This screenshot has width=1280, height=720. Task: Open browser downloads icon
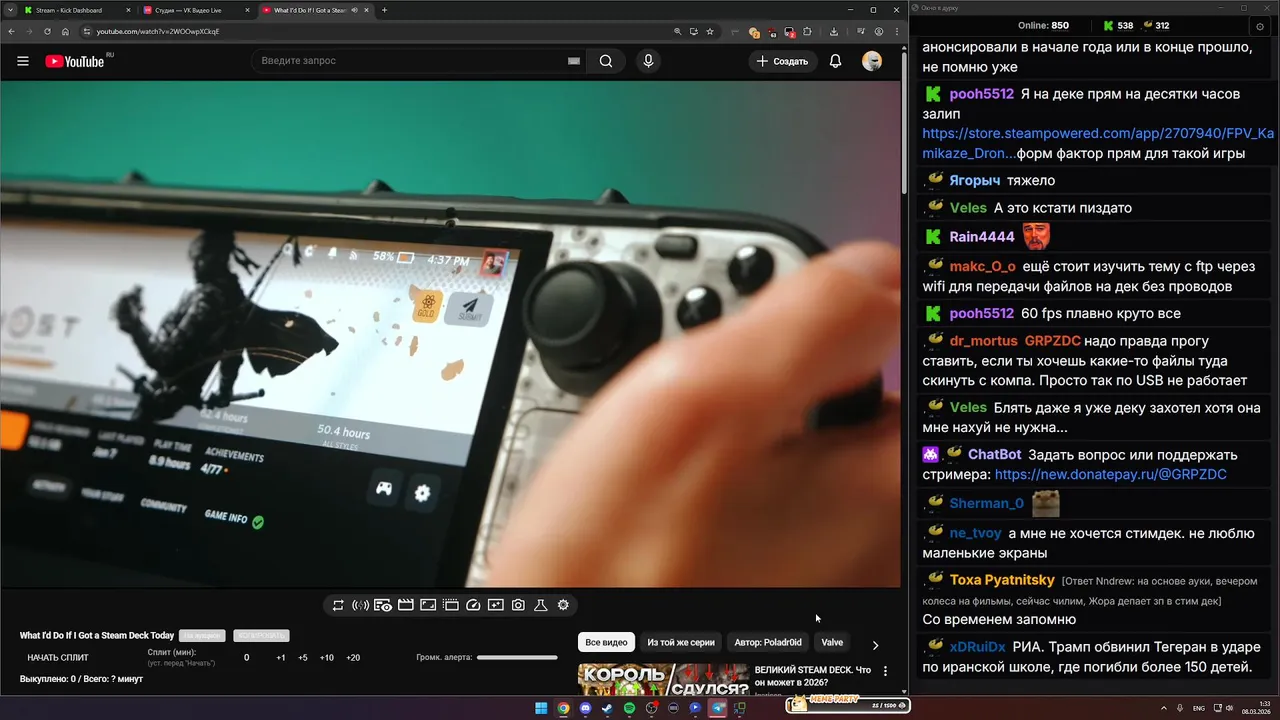point(833,31)
